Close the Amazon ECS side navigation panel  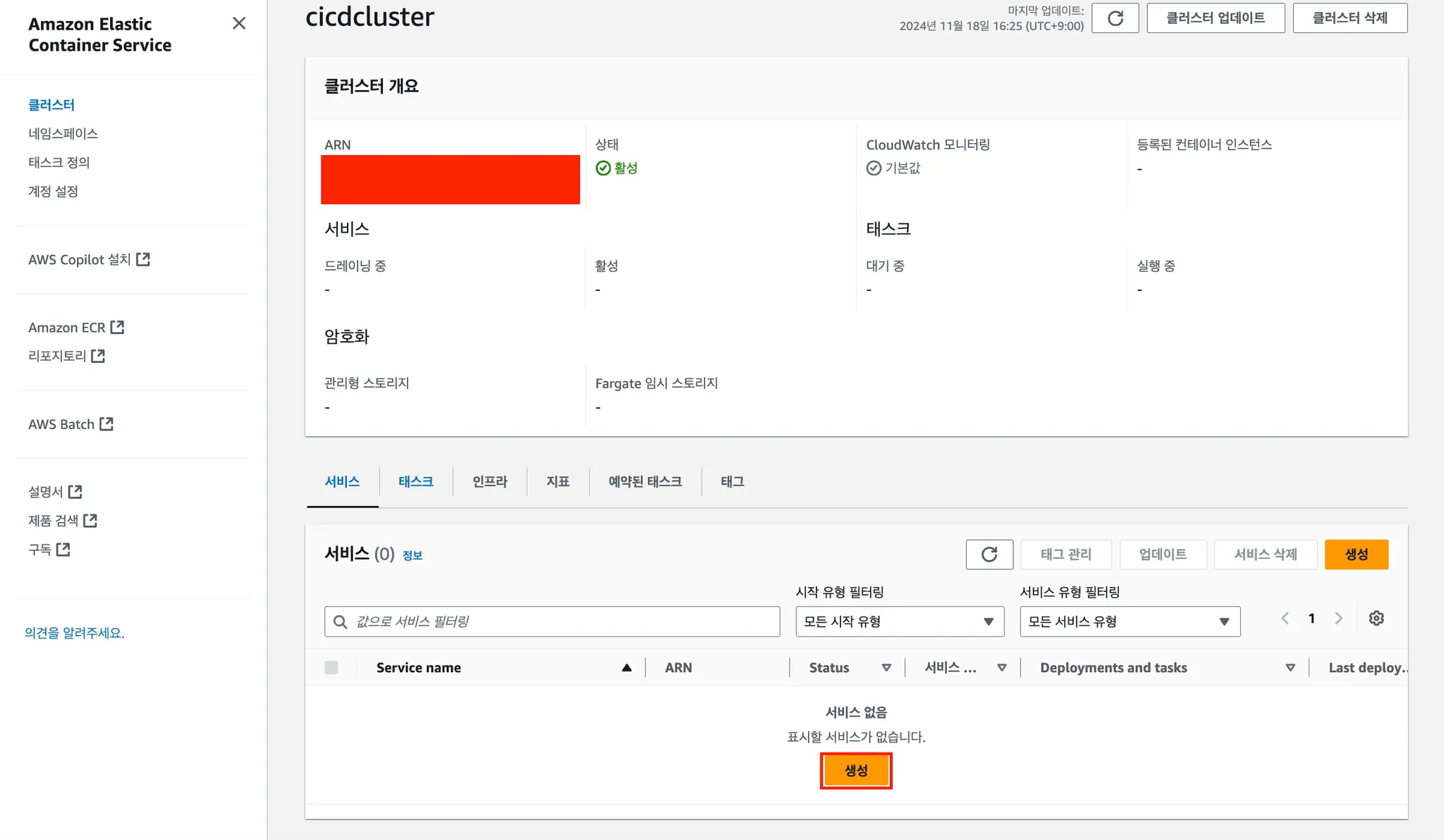tap(239, 23)
